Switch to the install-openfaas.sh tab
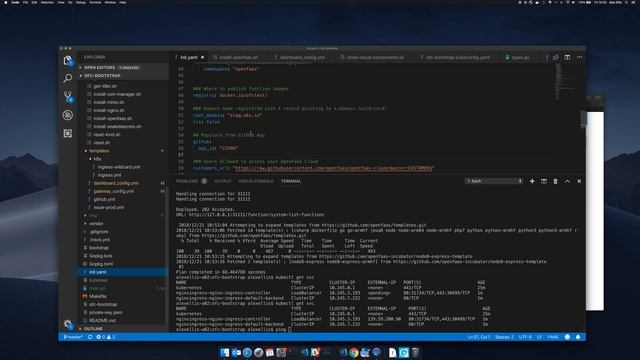Image resolution: width=640 pixels, height=360 pixels. pos(238,58)
